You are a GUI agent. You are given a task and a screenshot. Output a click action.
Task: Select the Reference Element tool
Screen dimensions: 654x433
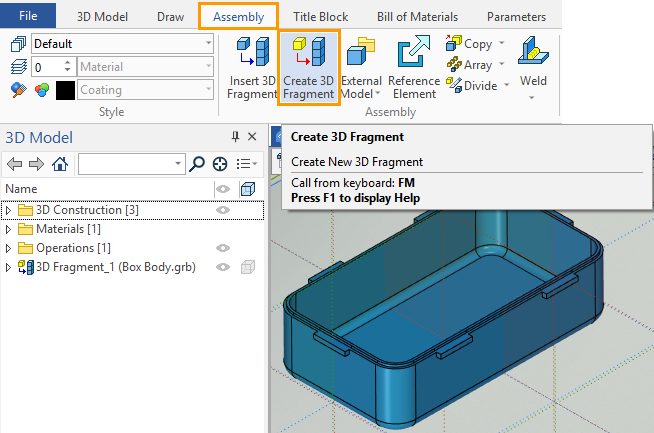pyautogui.click(x=413, y=67)
